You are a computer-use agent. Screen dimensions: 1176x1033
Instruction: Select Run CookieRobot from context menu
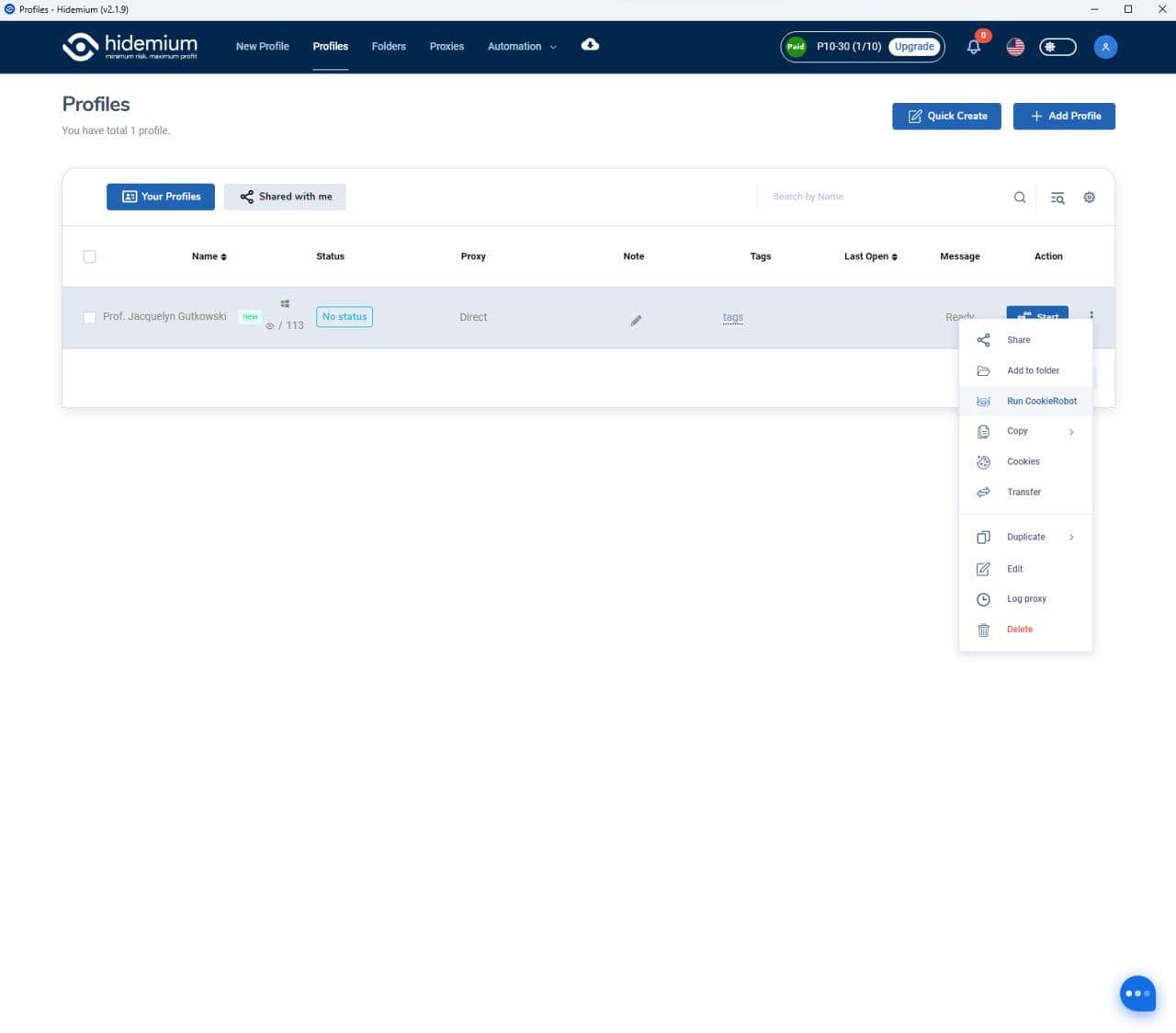[1041, 401]
